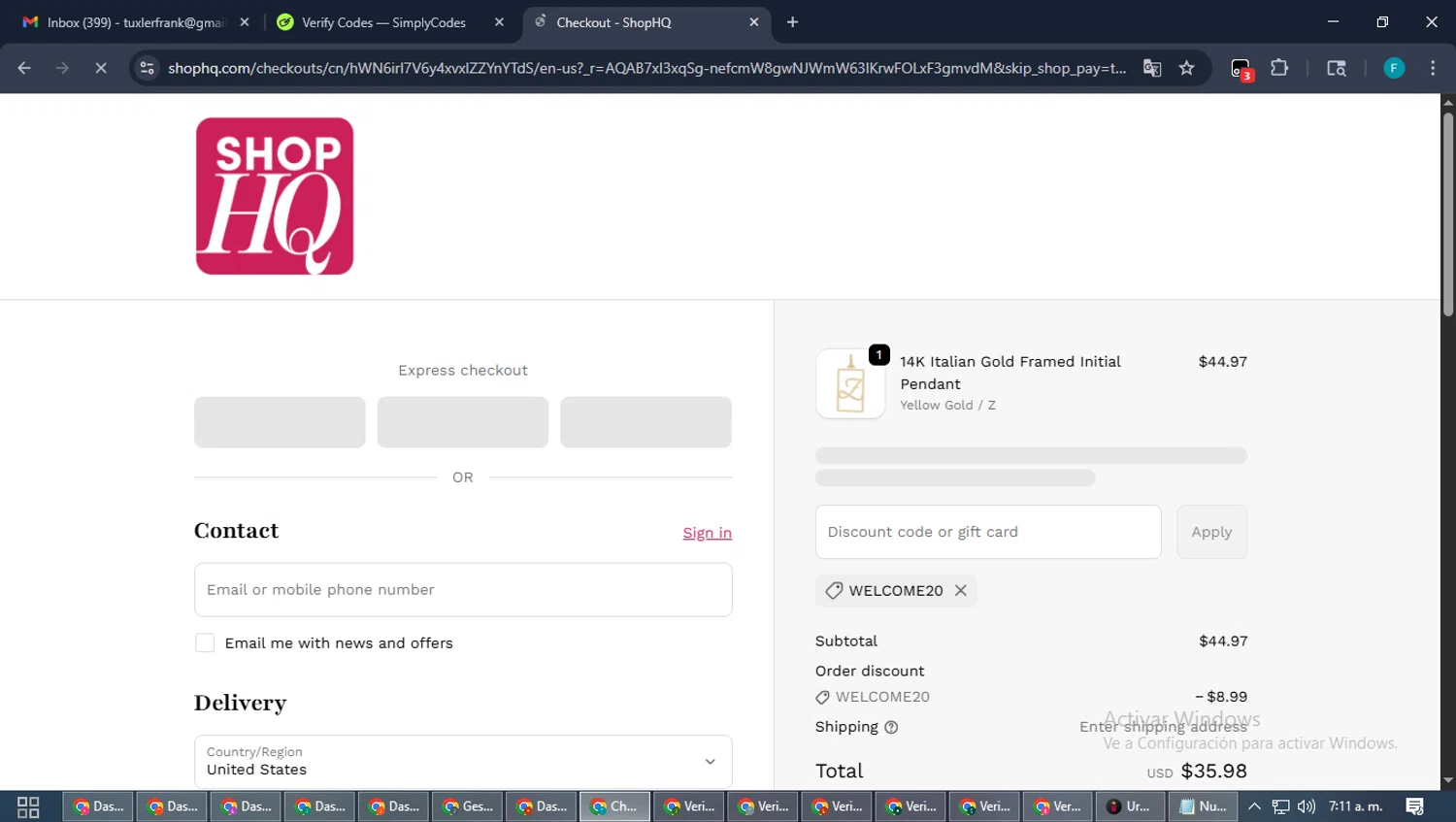Select the first express checkout button
The height and width of the screenshot is (822, 1456).
click(280, 422)
